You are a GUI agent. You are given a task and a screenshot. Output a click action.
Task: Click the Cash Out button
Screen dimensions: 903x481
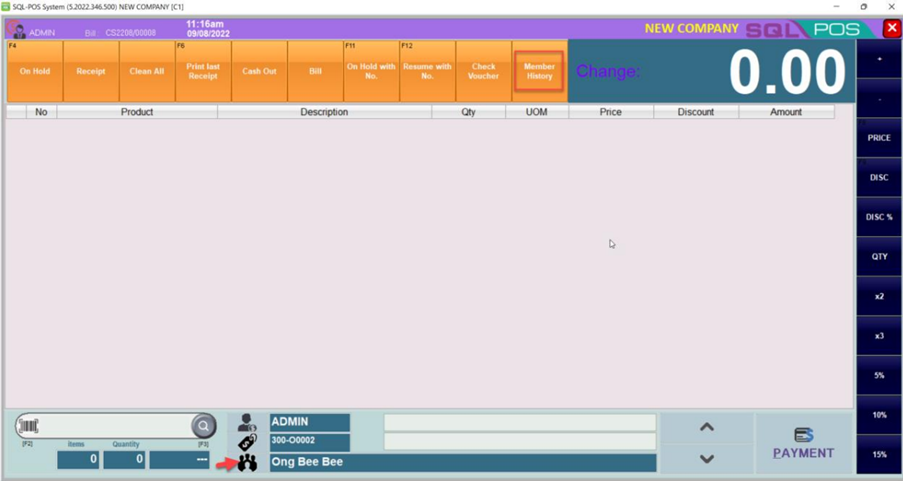pos(259,72)
